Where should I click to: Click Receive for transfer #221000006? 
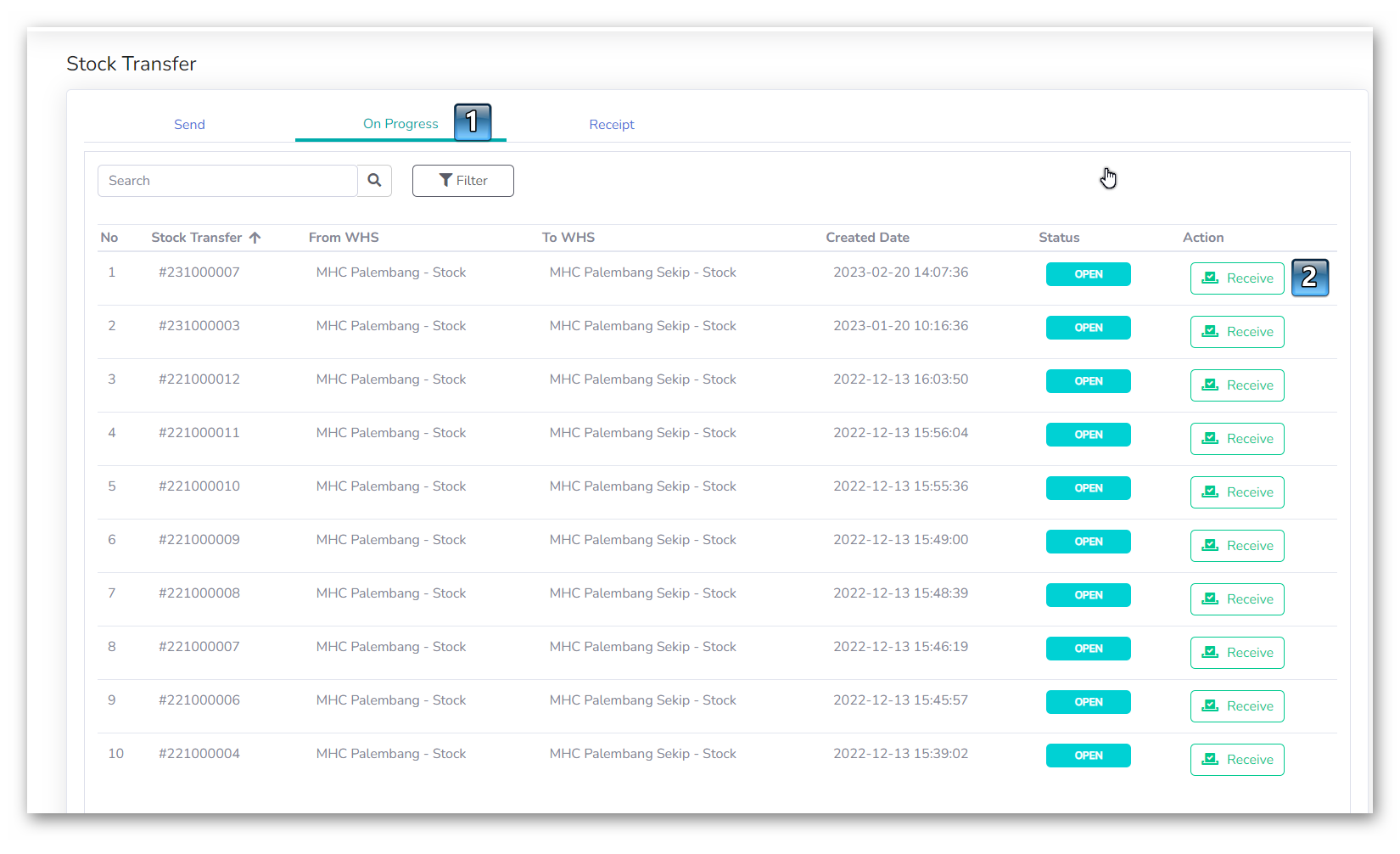[1236, 706]
